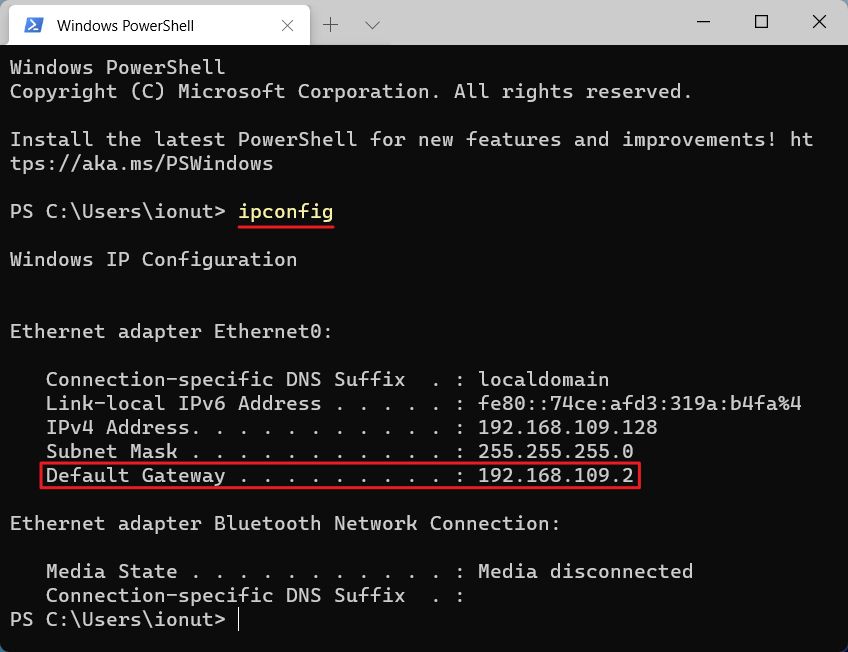This screenshot has width=848, height=652.
Task: Close the Windows PowerShell tab
Action: point(288,23)
